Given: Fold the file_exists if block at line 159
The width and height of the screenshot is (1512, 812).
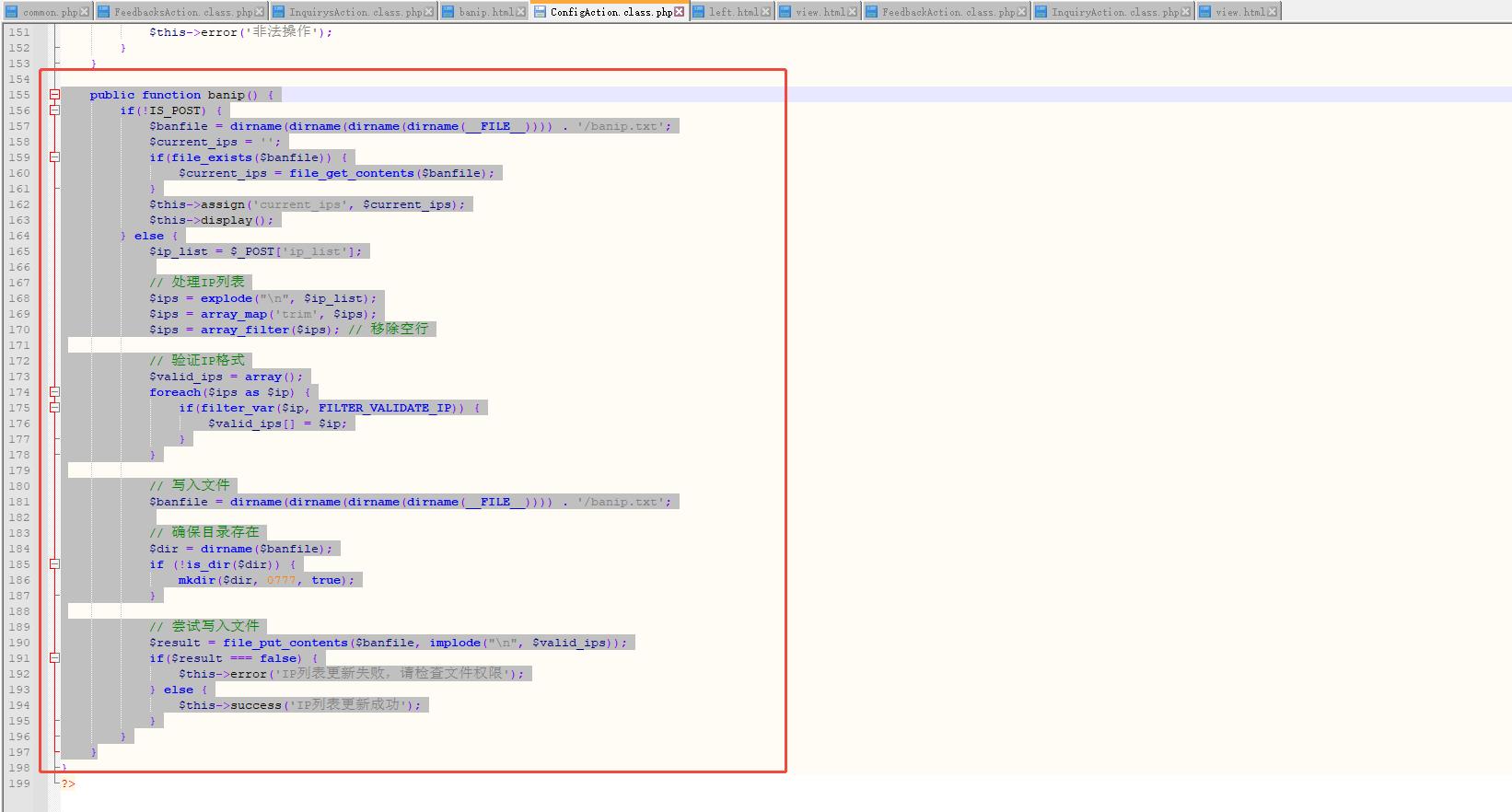Looking at the screenshot, I should [55, 157].
